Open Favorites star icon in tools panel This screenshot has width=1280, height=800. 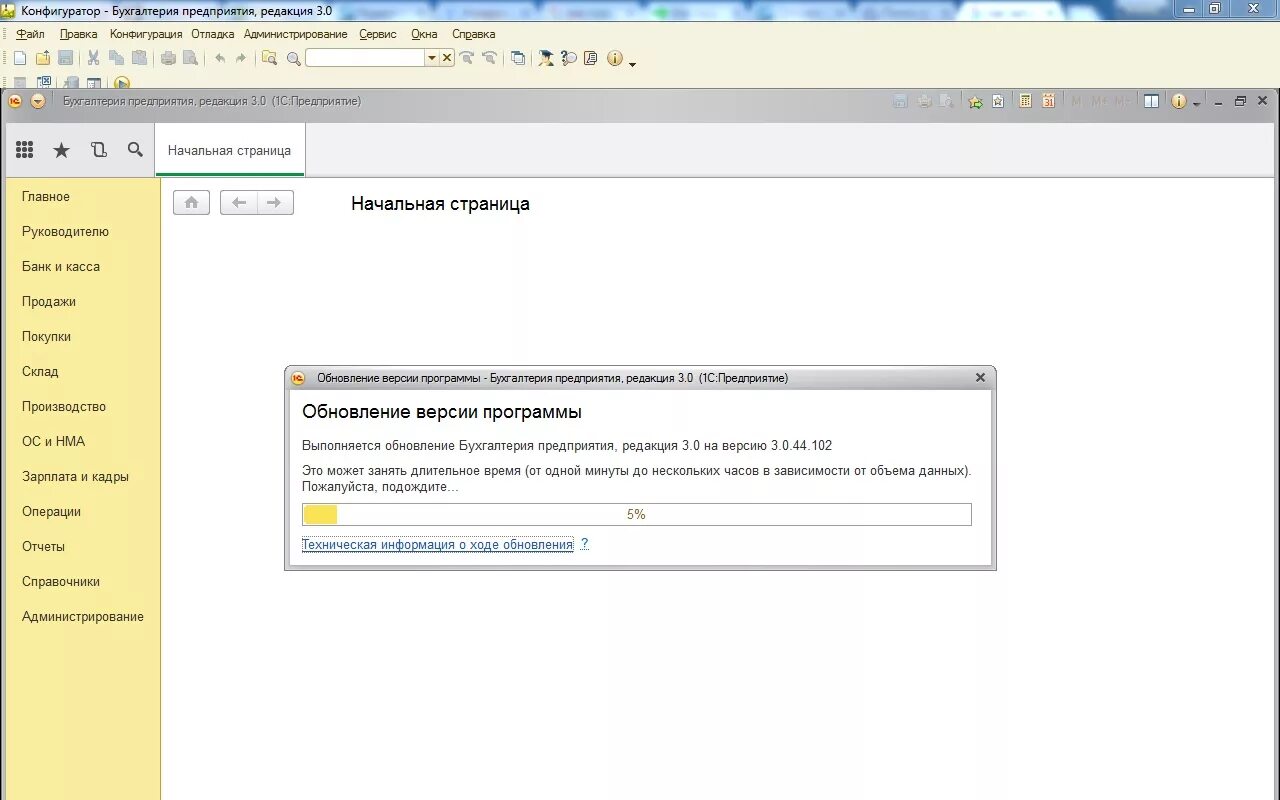[x=61, y=150]
